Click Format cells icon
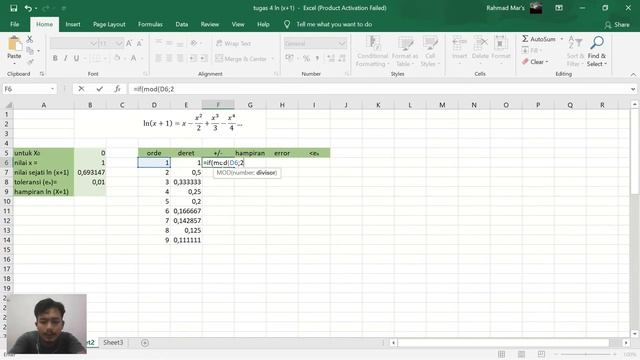This screenshot has width=640, height=360. (501, 43)
